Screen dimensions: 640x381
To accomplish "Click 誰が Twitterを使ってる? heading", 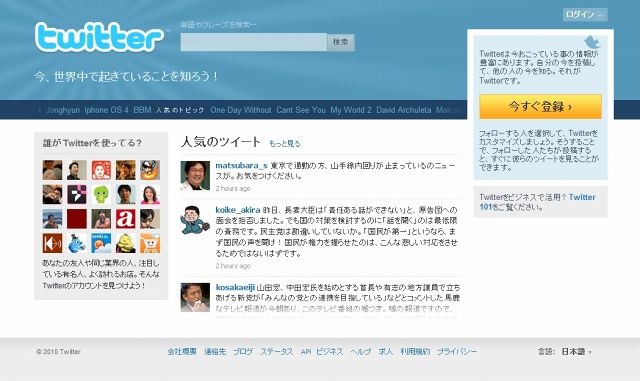I will click(92, 143).
